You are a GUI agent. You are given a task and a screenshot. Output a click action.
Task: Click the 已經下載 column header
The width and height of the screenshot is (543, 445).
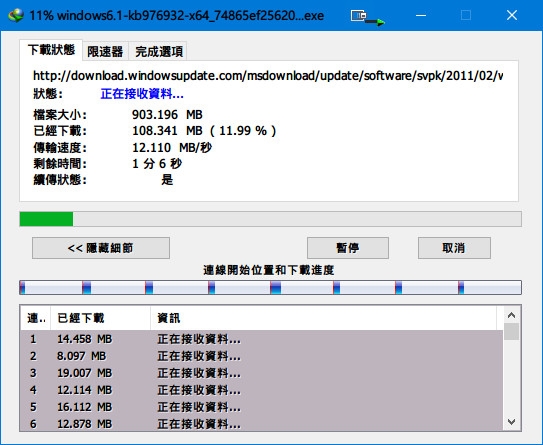[x=100, y=318]
